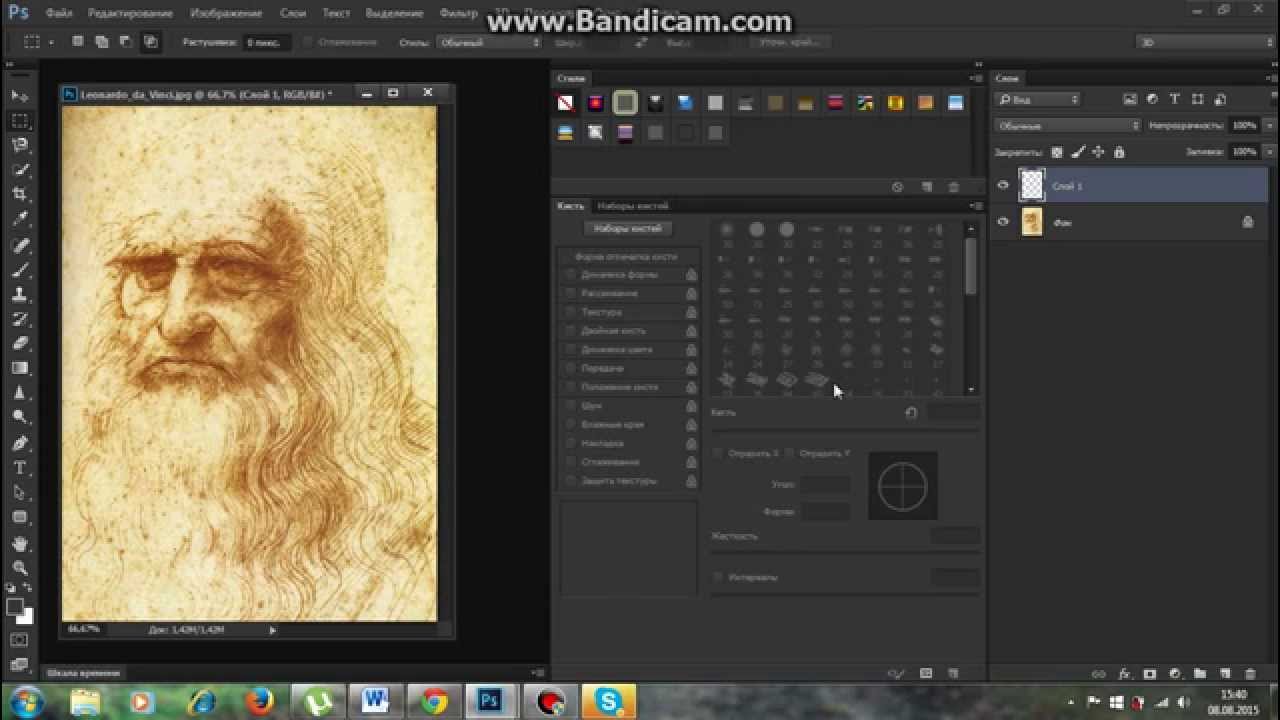The height and width of the screenshot is (720, 1280).
Task: Hide the Слой 1 layer
Action: click(1003, 185)
